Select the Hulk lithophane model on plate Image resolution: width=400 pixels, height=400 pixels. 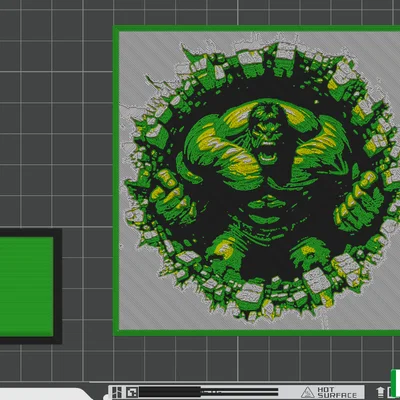point(256,180)
